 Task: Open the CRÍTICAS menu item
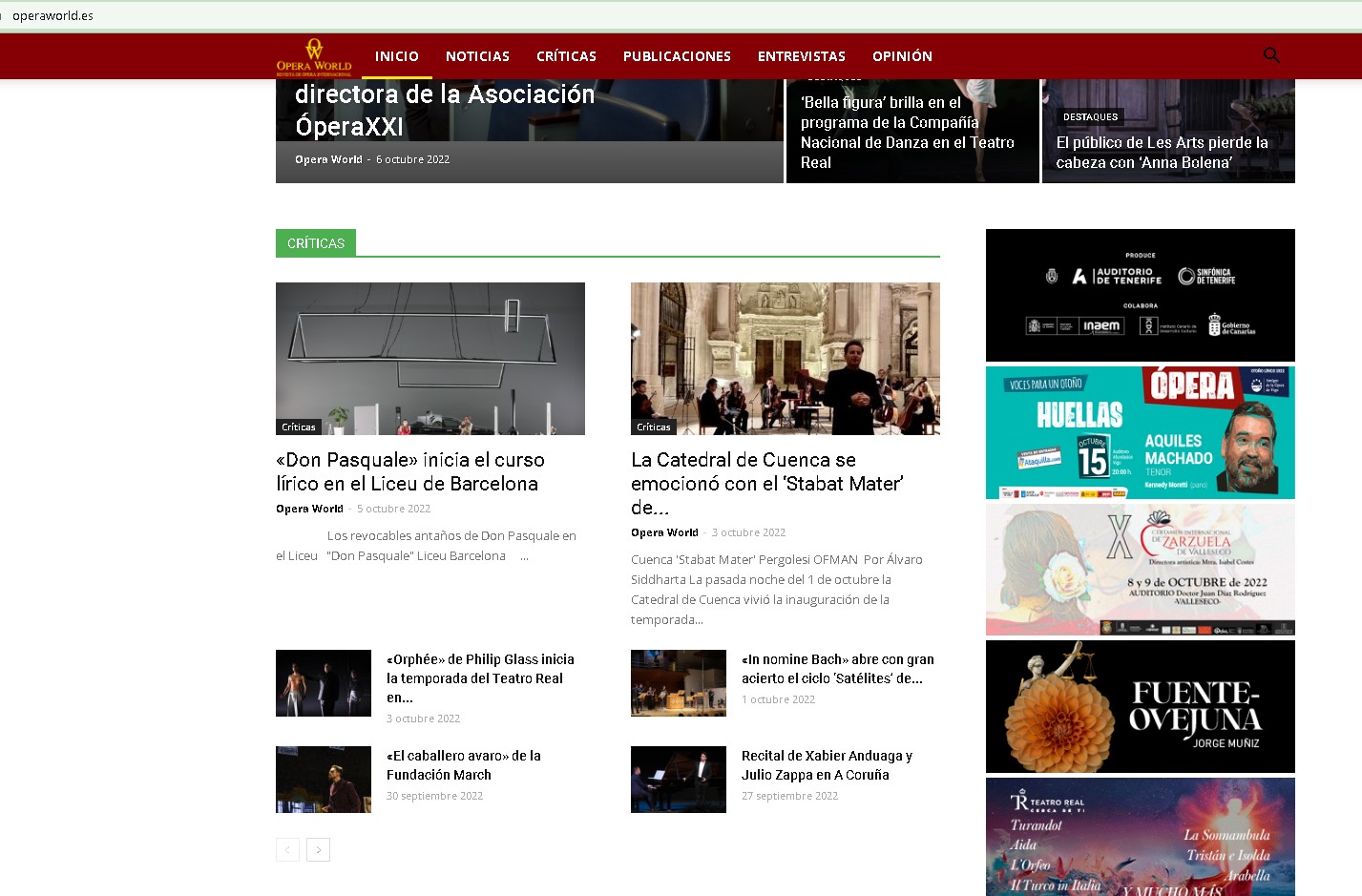point(566,56)
